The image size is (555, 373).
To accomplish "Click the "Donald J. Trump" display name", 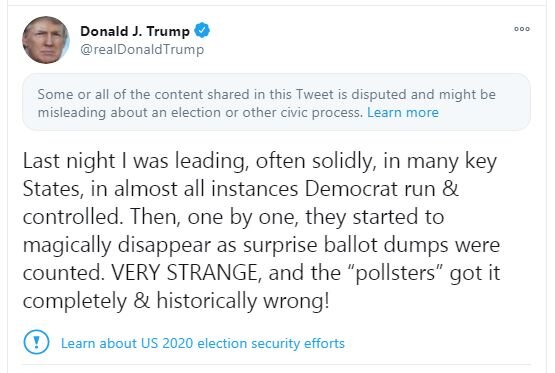I will coord(135,31).
